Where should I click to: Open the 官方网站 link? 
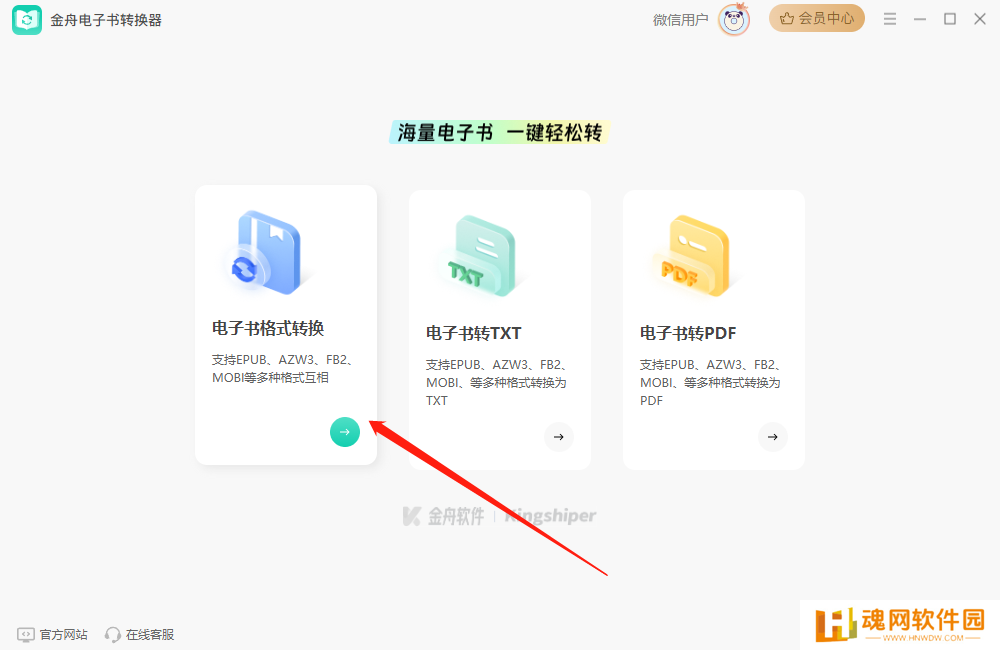click(x=52, y=635)
